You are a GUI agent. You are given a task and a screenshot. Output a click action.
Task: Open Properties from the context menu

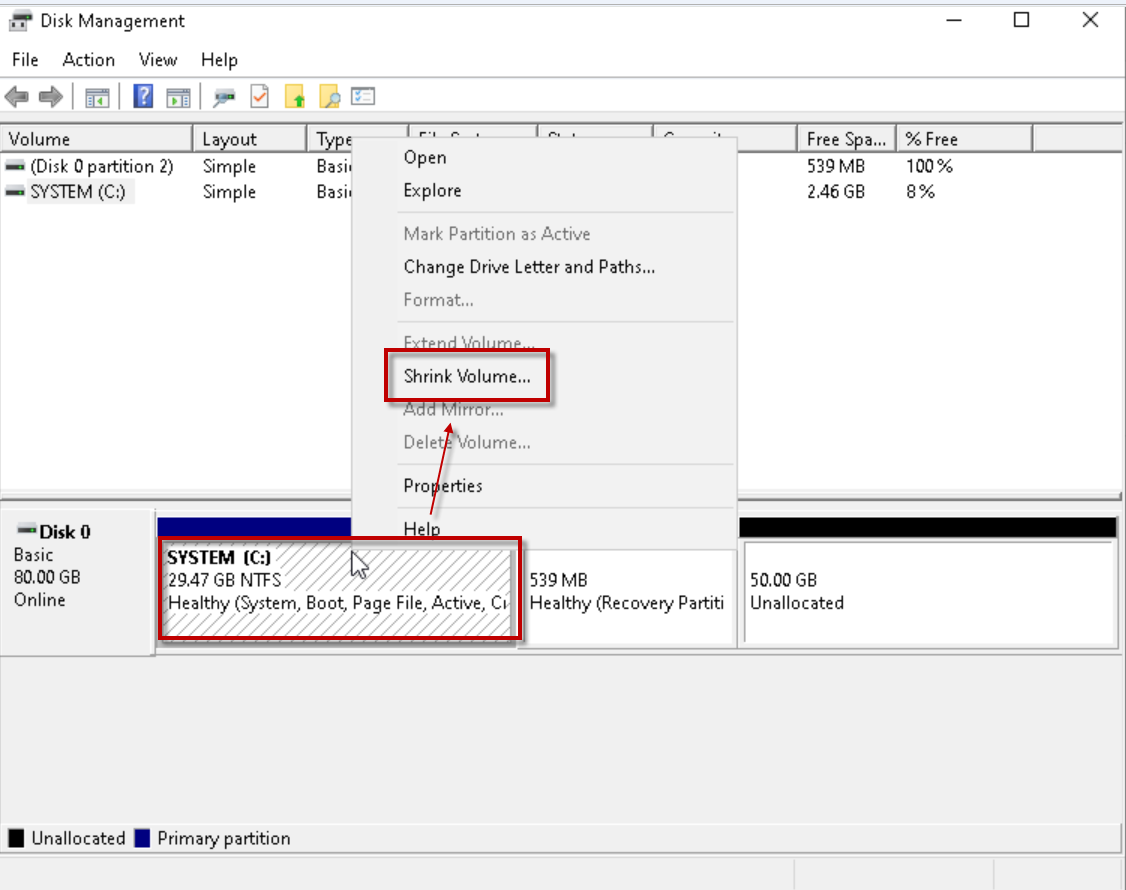[x=443, y=486]
